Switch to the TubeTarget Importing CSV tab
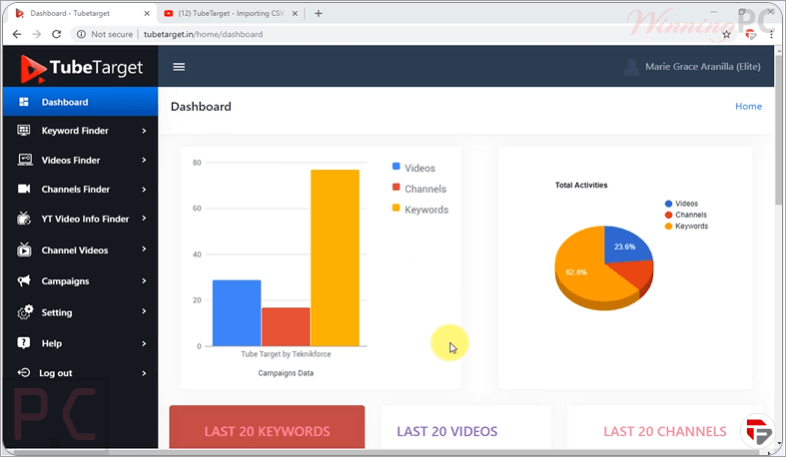The height and width of the screenshot is (457, 786). [x=231, y=14]
